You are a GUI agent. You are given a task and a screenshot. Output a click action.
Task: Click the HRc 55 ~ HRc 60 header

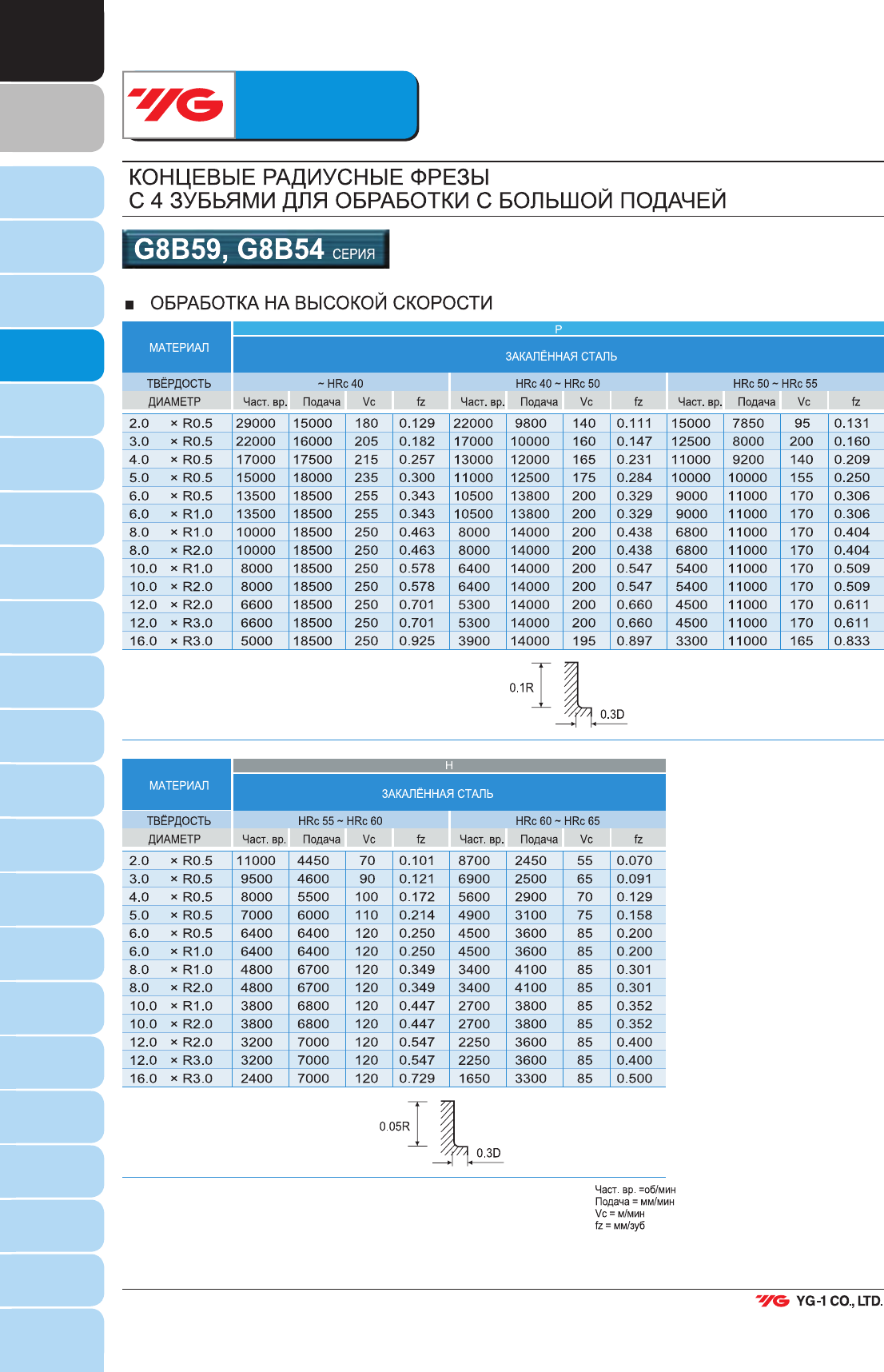point(340,820)
